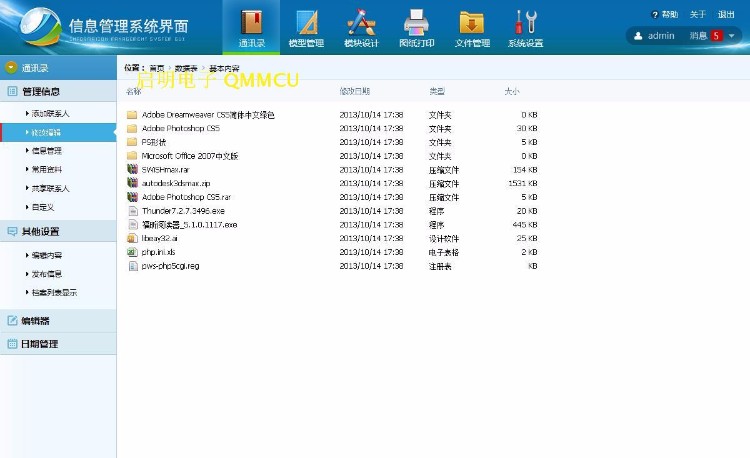Open the 模型管理 ruler icon module

click(x=306, y=28)
